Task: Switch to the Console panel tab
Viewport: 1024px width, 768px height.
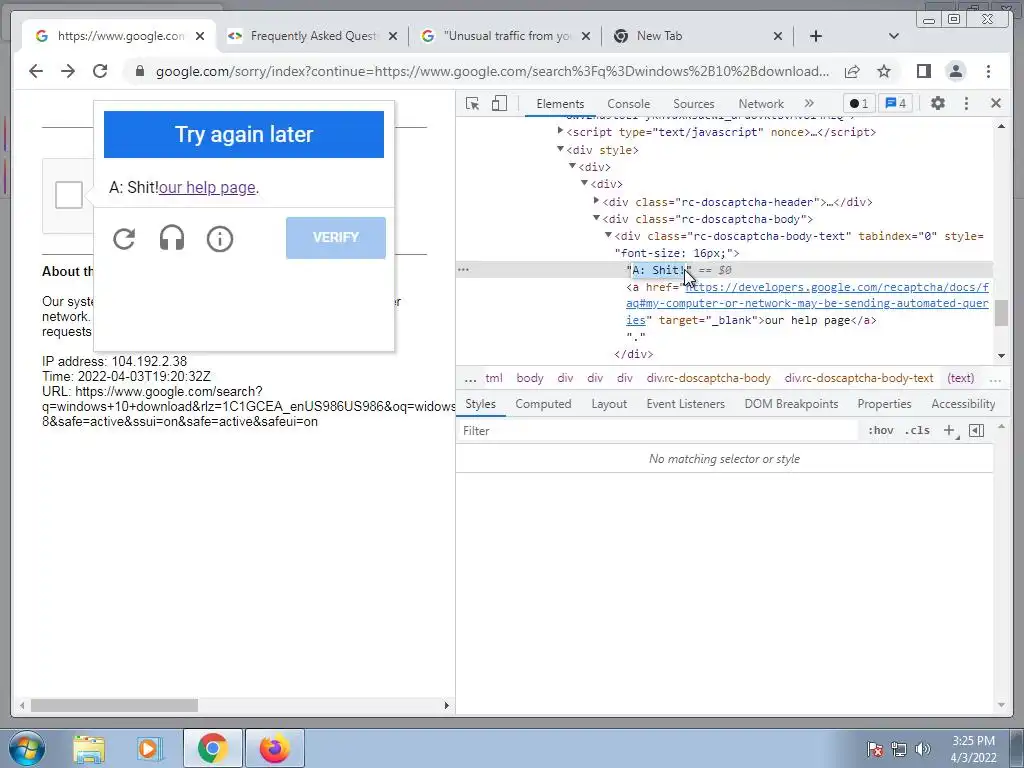Action: pyautogui.click(x=628, y=104)
